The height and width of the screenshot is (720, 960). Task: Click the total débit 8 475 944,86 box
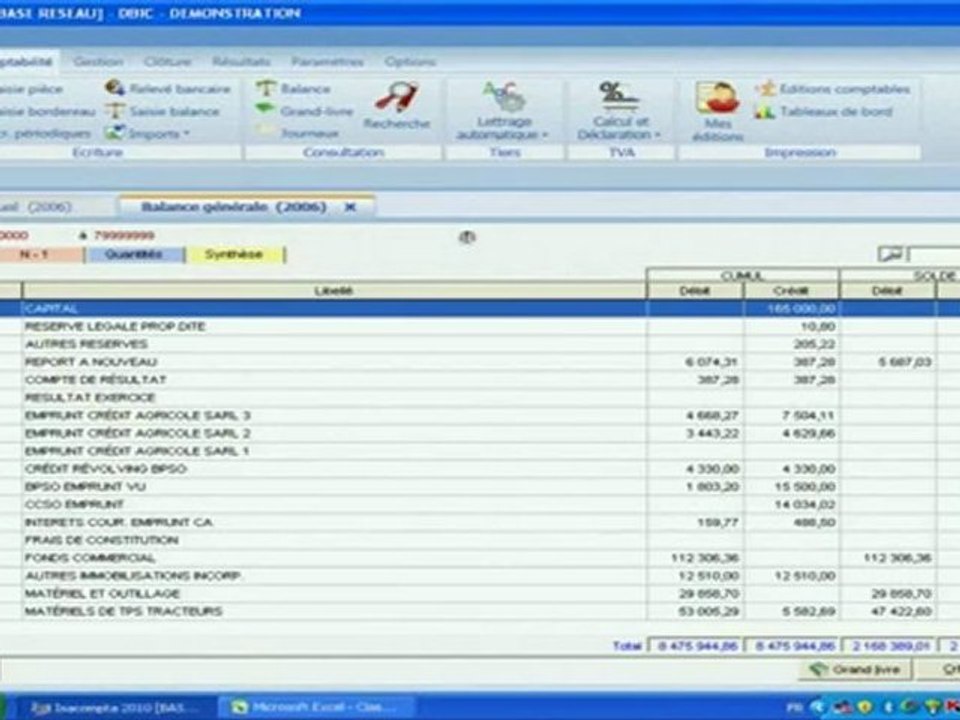point(696,645)
